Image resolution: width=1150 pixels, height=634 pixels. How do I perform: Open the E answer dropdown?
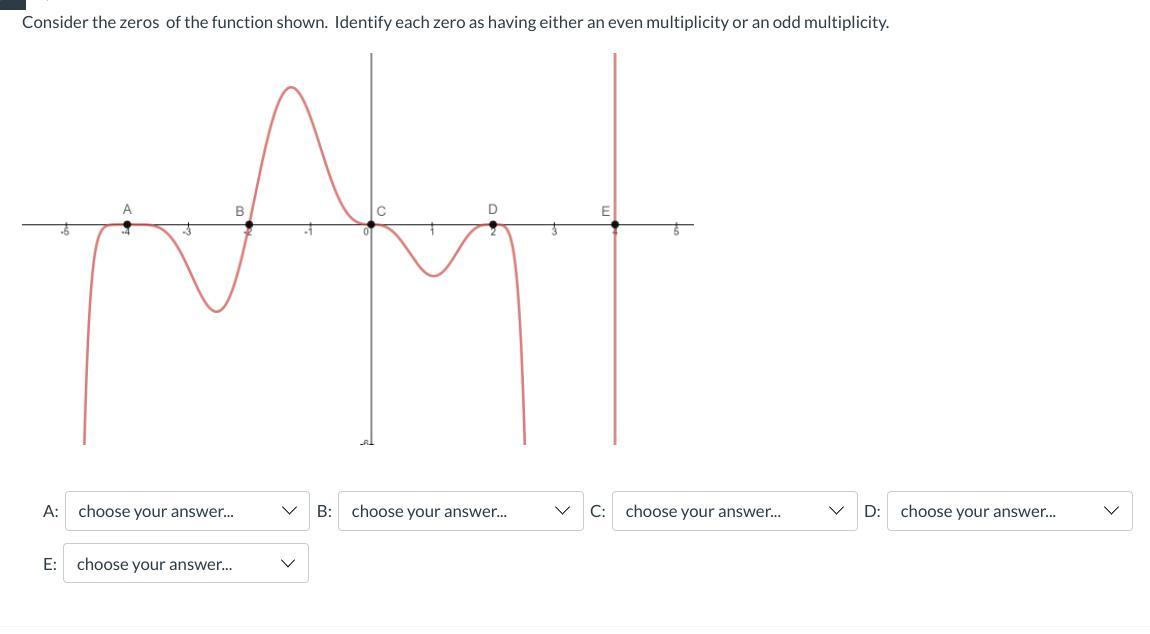click(x=186, y=564)
